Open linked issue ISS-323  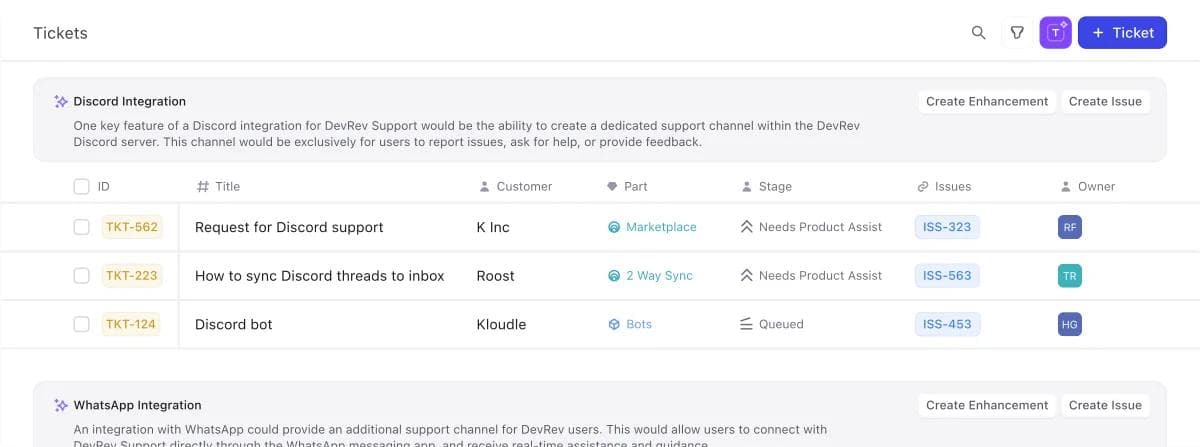point(946,227)
